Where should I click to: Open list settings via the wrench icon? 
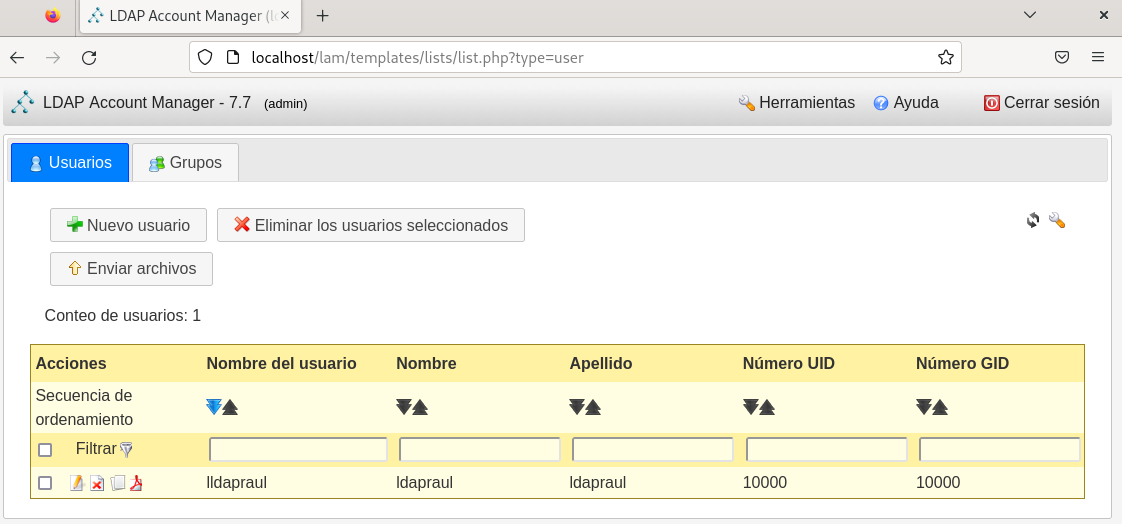(1056, 220)
